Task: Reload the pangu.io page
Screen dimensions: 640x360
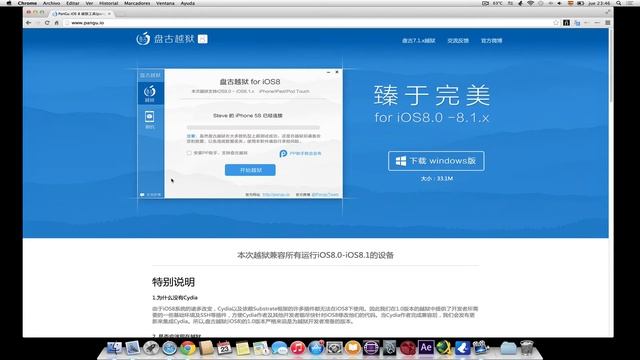Action: coord(47,23)
